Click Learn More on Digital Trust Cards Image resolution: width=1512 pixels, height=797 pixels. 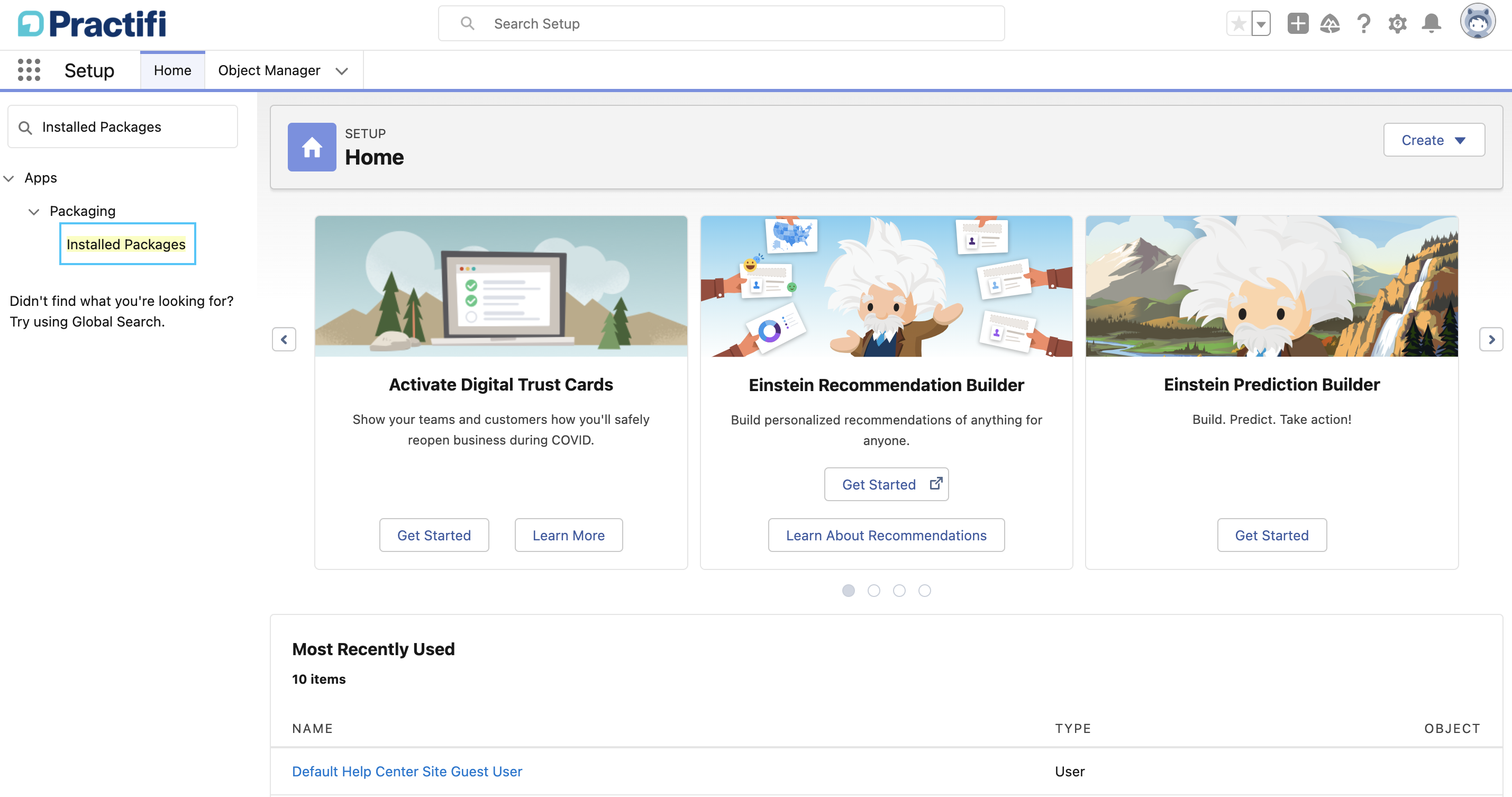click(568, 535)
